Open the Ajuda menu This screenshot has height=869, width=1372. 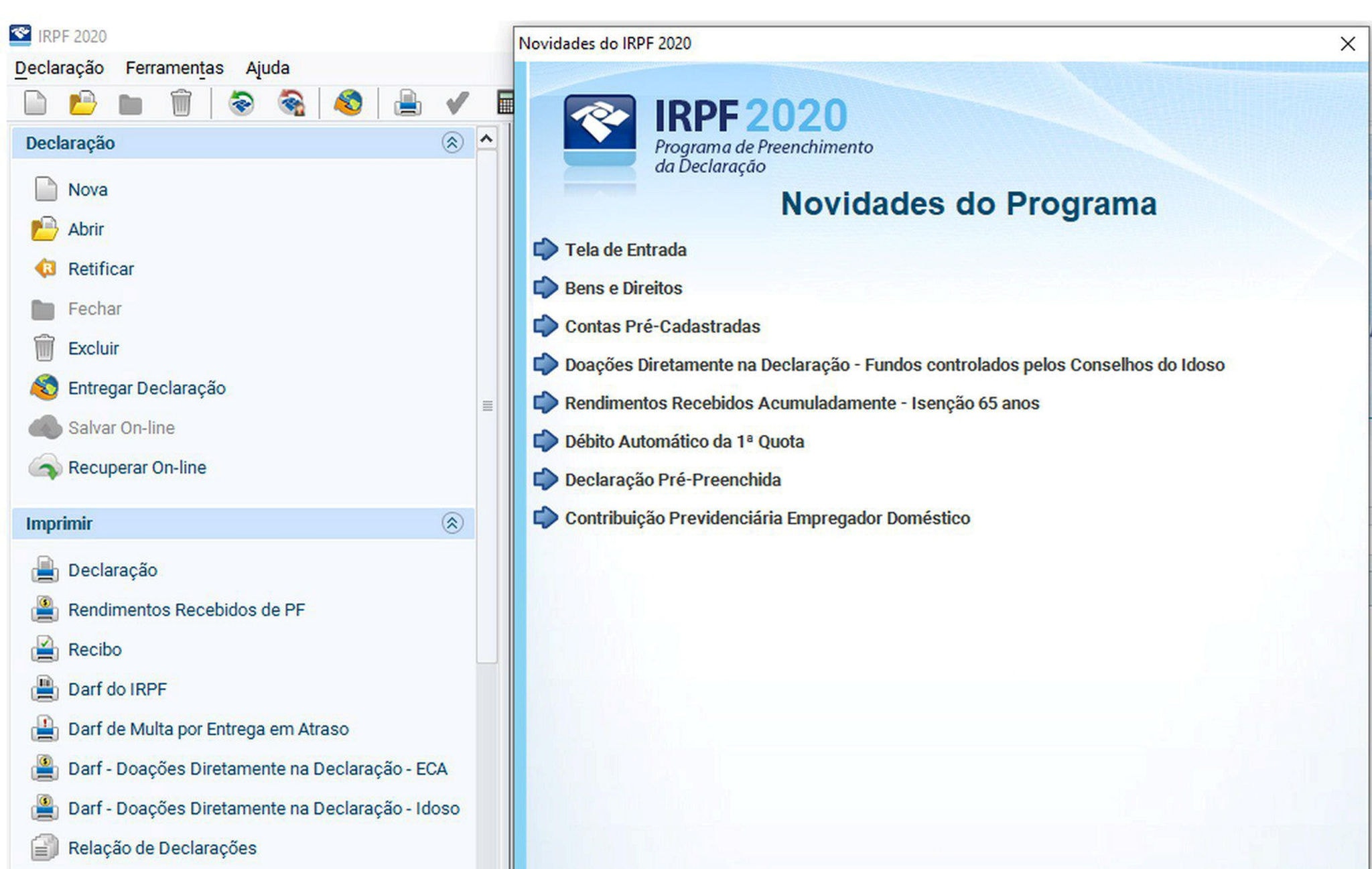[x=267, y=68]
